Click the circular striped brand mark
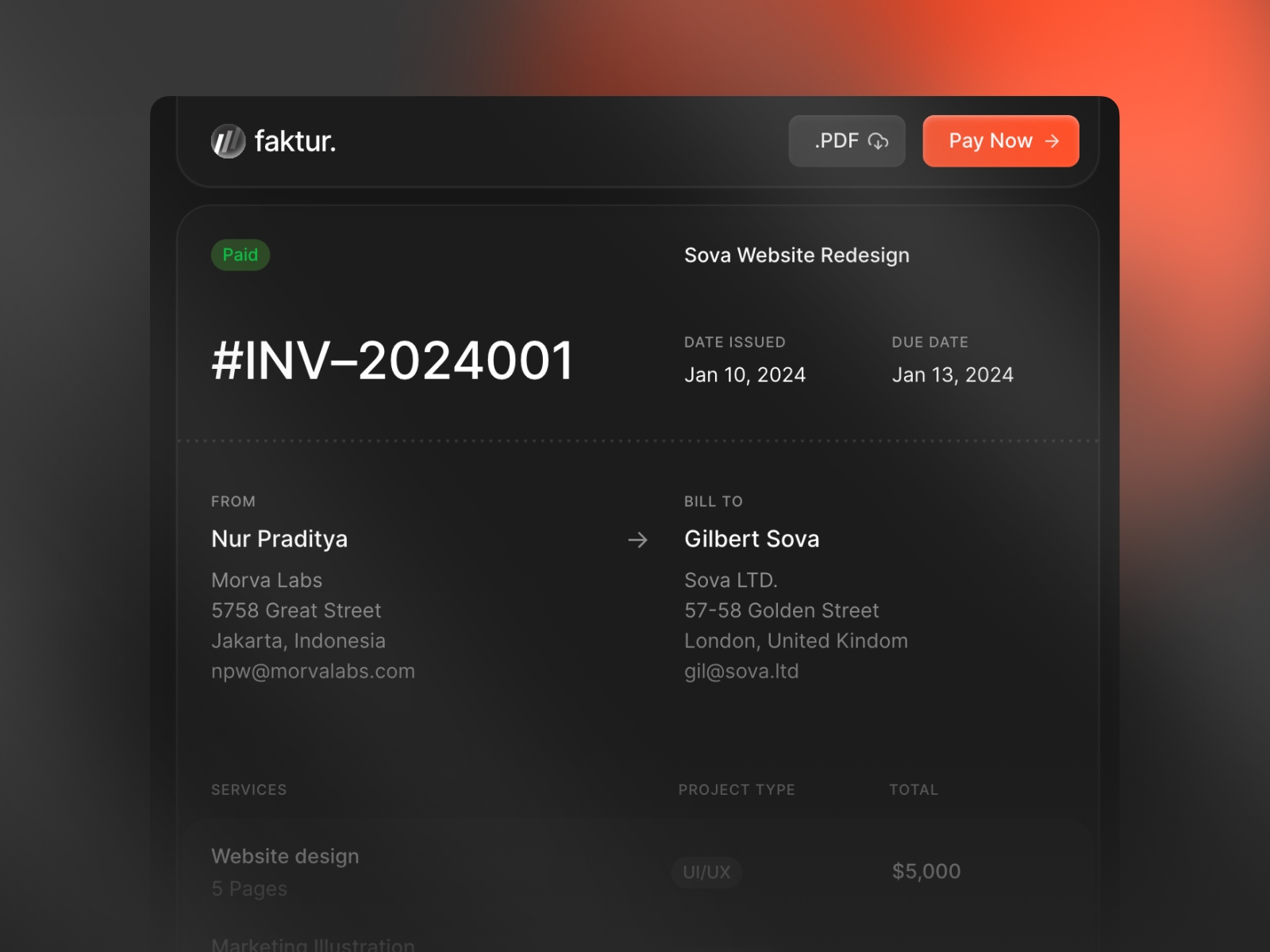 click(x=228, y=141)
